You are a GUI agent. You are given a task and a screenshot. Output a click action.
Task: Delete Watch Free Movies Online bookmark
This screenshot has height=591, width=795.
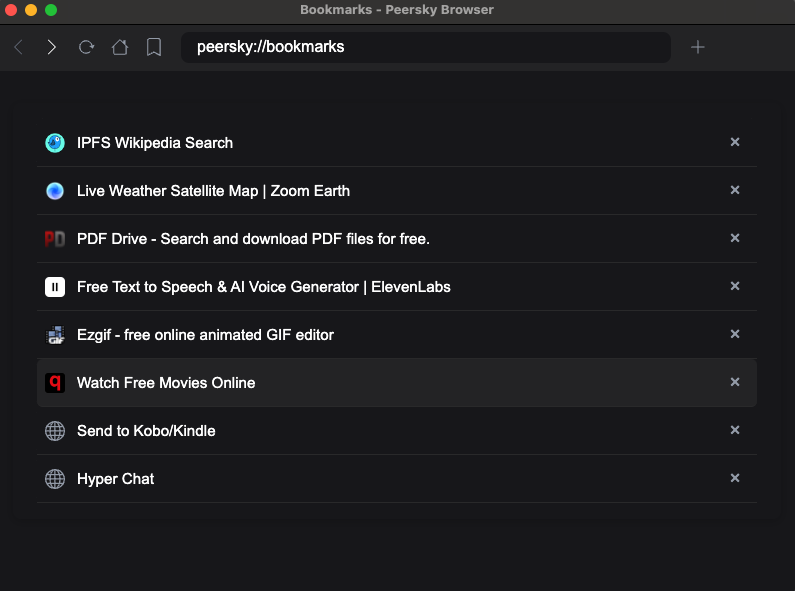(x=735, y=382)
